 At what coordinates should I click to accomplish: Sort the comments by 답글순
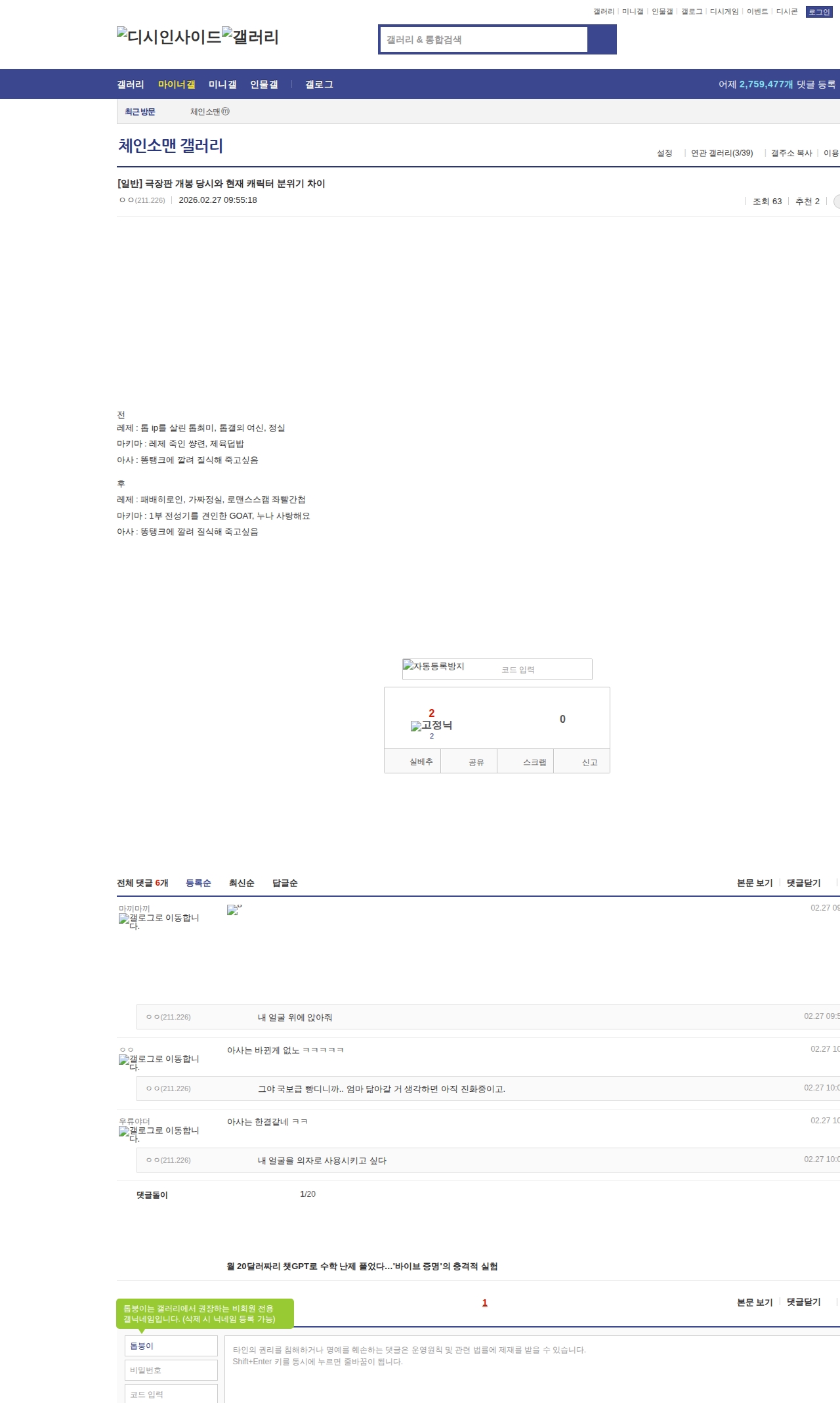(x=285, y=883)
